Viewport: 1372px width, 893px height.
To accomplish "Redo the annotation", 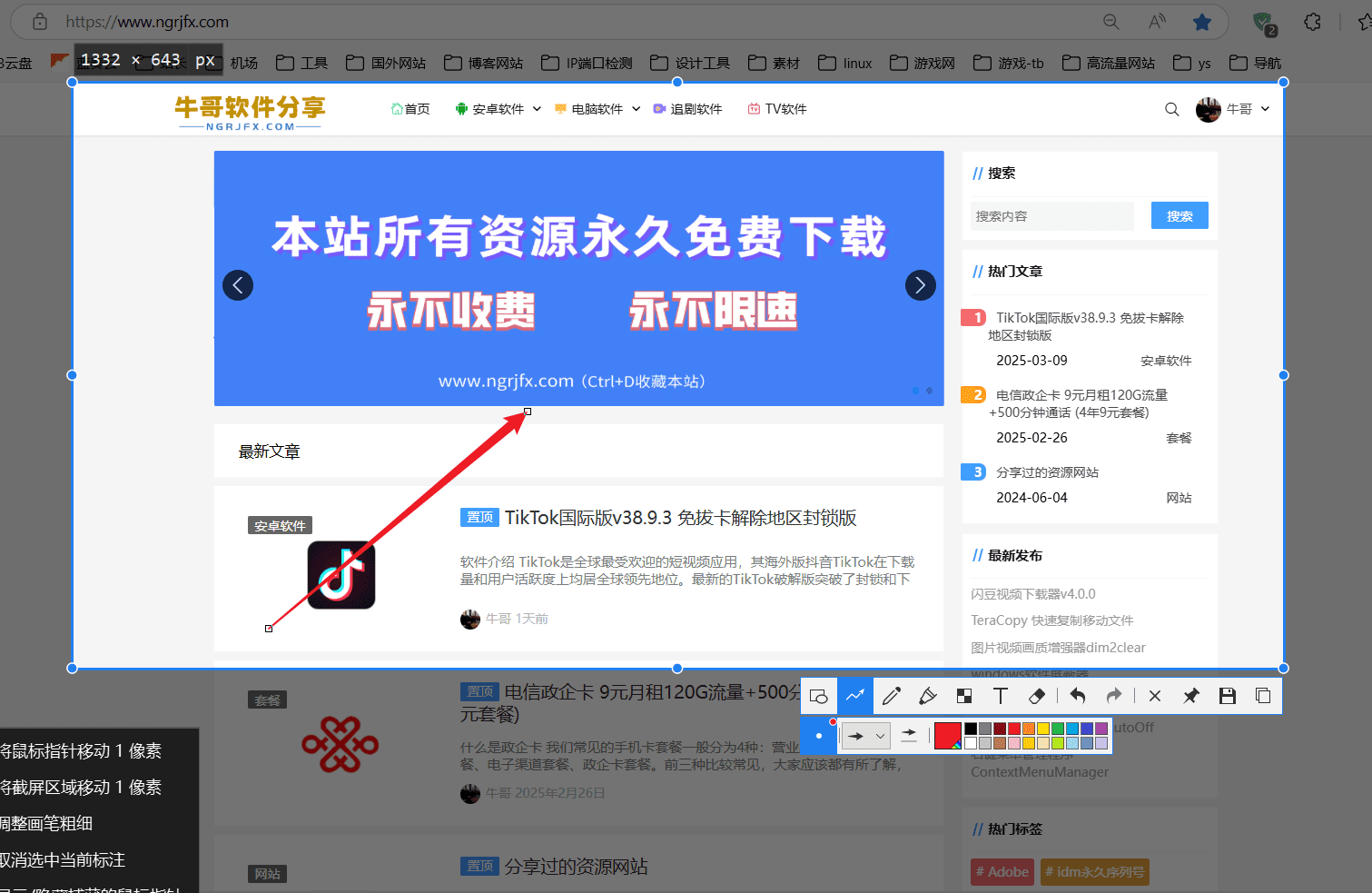I will [x=1114, y=696].
